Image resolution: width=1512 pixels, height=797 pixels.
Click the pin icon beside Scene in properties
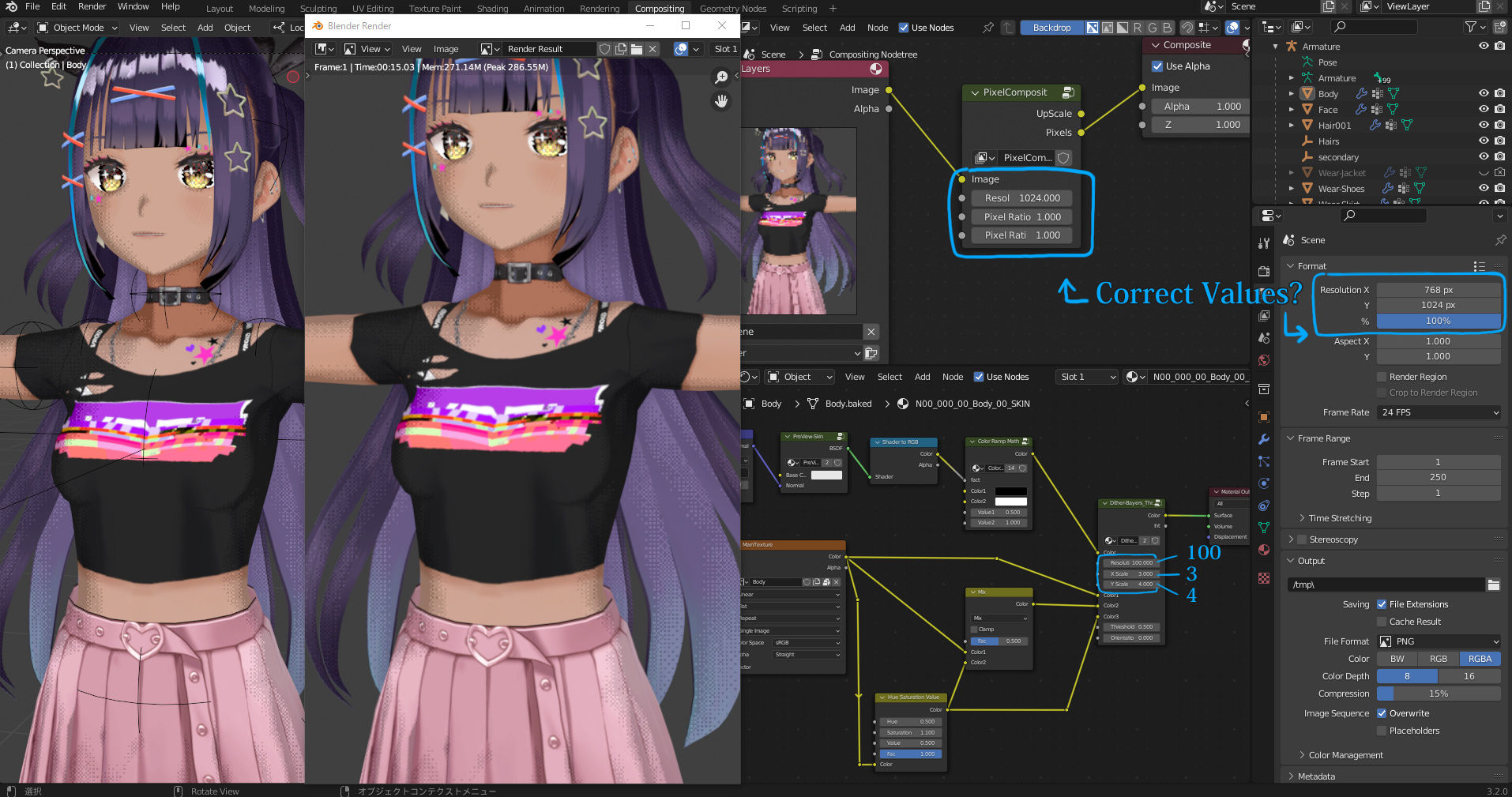point(1500,240)
